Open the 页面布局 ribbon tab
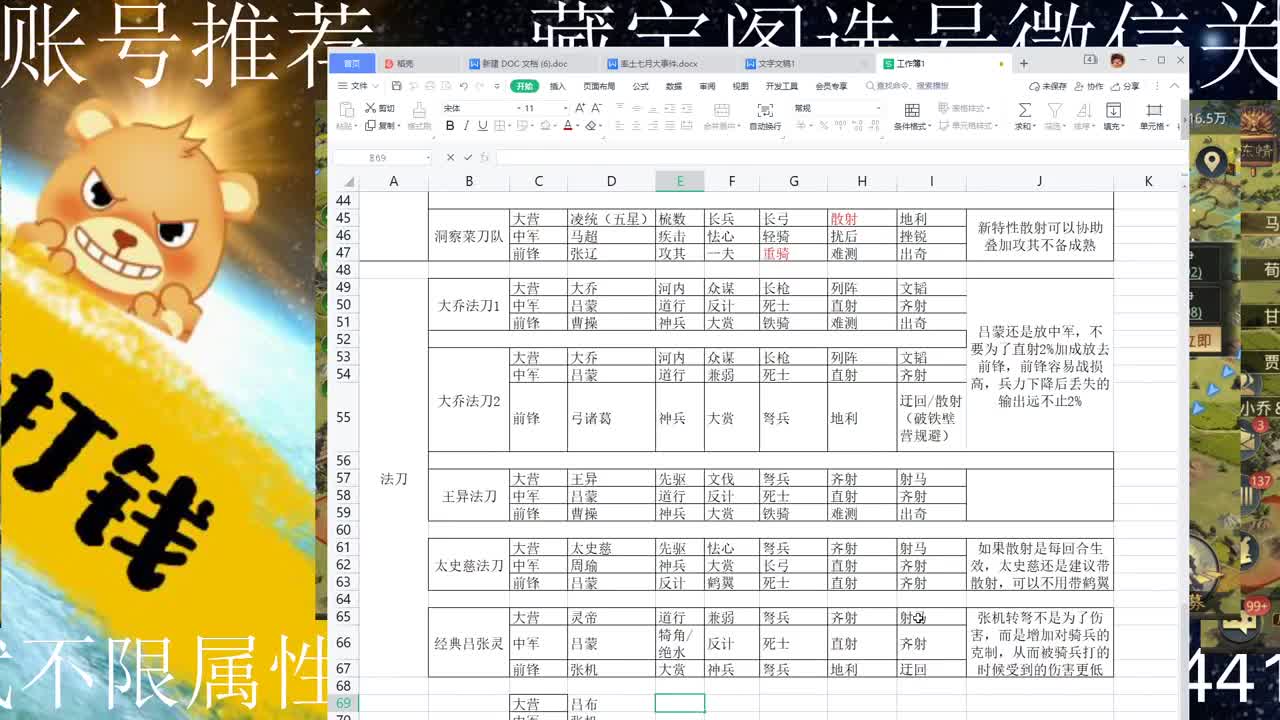Viewport: 1280px width, 720px height. (x=599, y=86)
